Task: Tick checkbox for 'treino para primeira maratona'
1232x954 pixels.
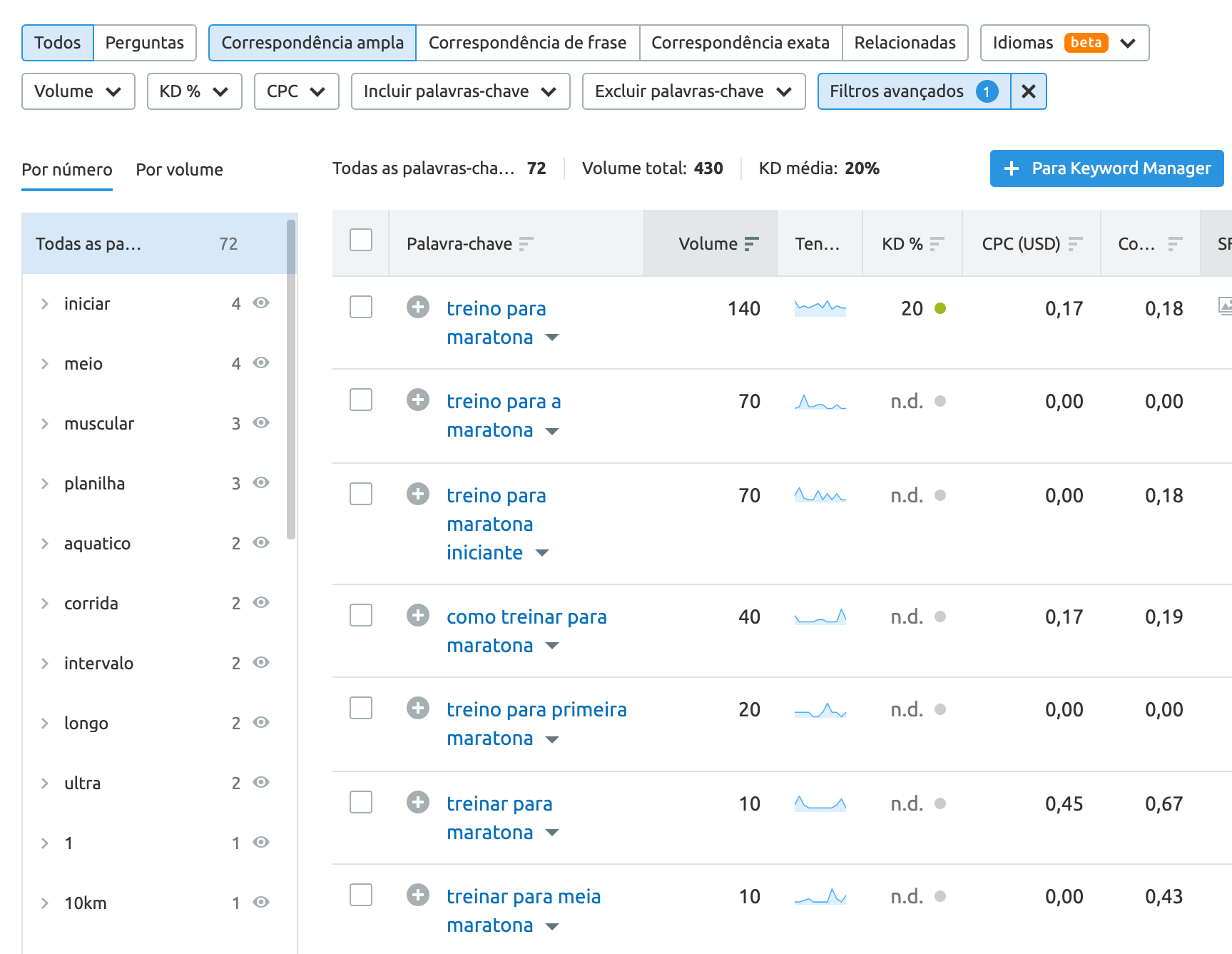Action: (x=361, y=709)
